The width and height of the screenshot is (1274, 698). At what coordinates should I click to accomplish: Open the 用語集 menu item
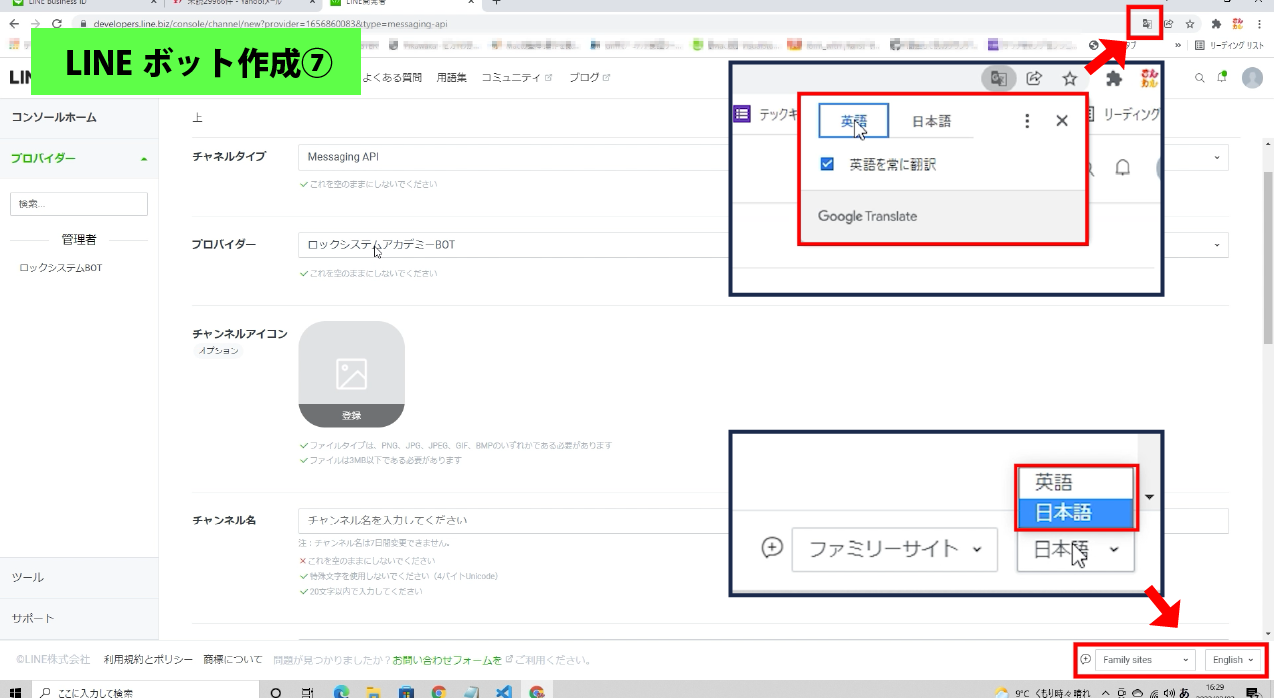point(451,78)
